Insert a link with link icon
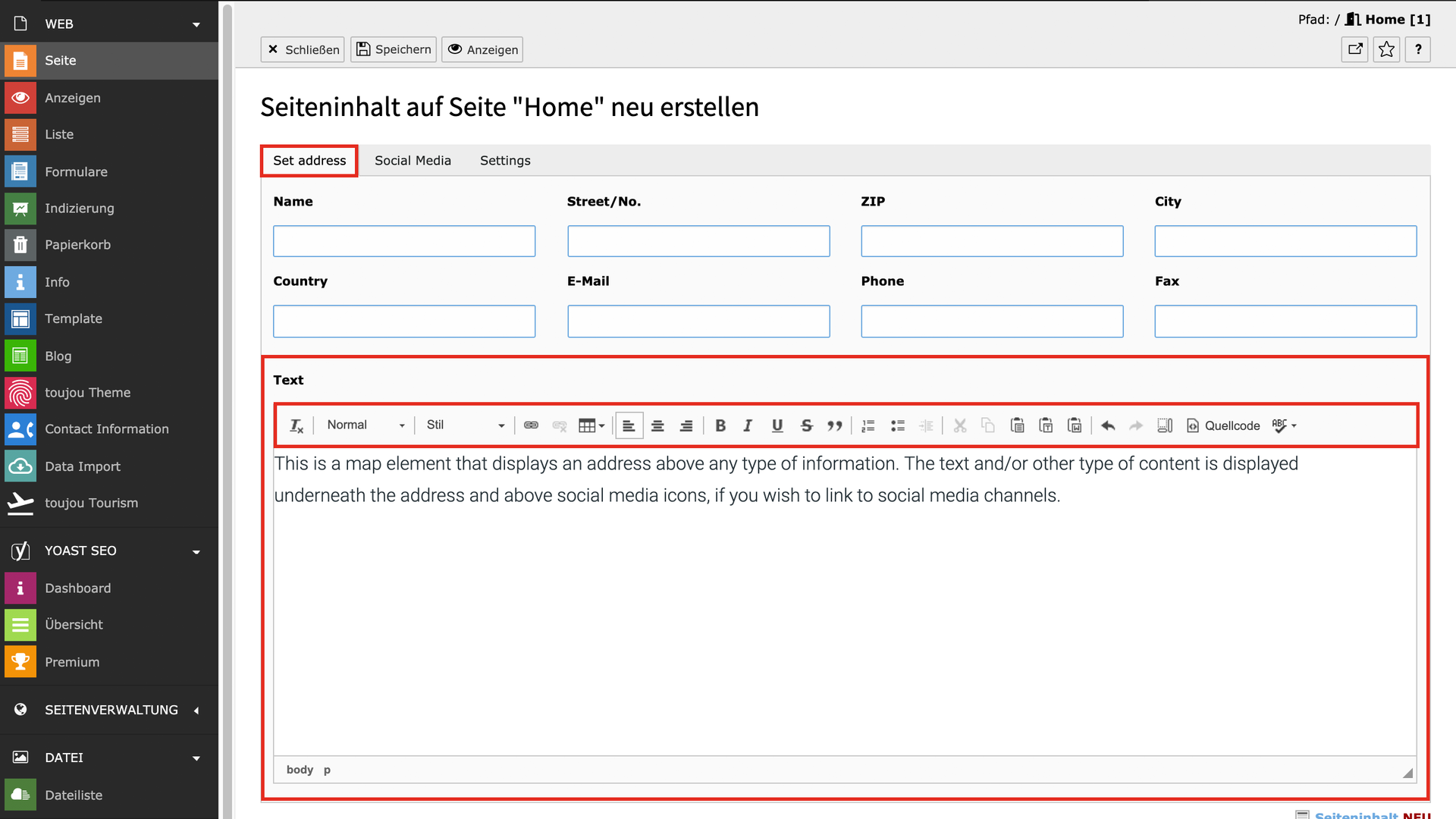Viewport: 1456px width, 819px height. coord(531,425)
